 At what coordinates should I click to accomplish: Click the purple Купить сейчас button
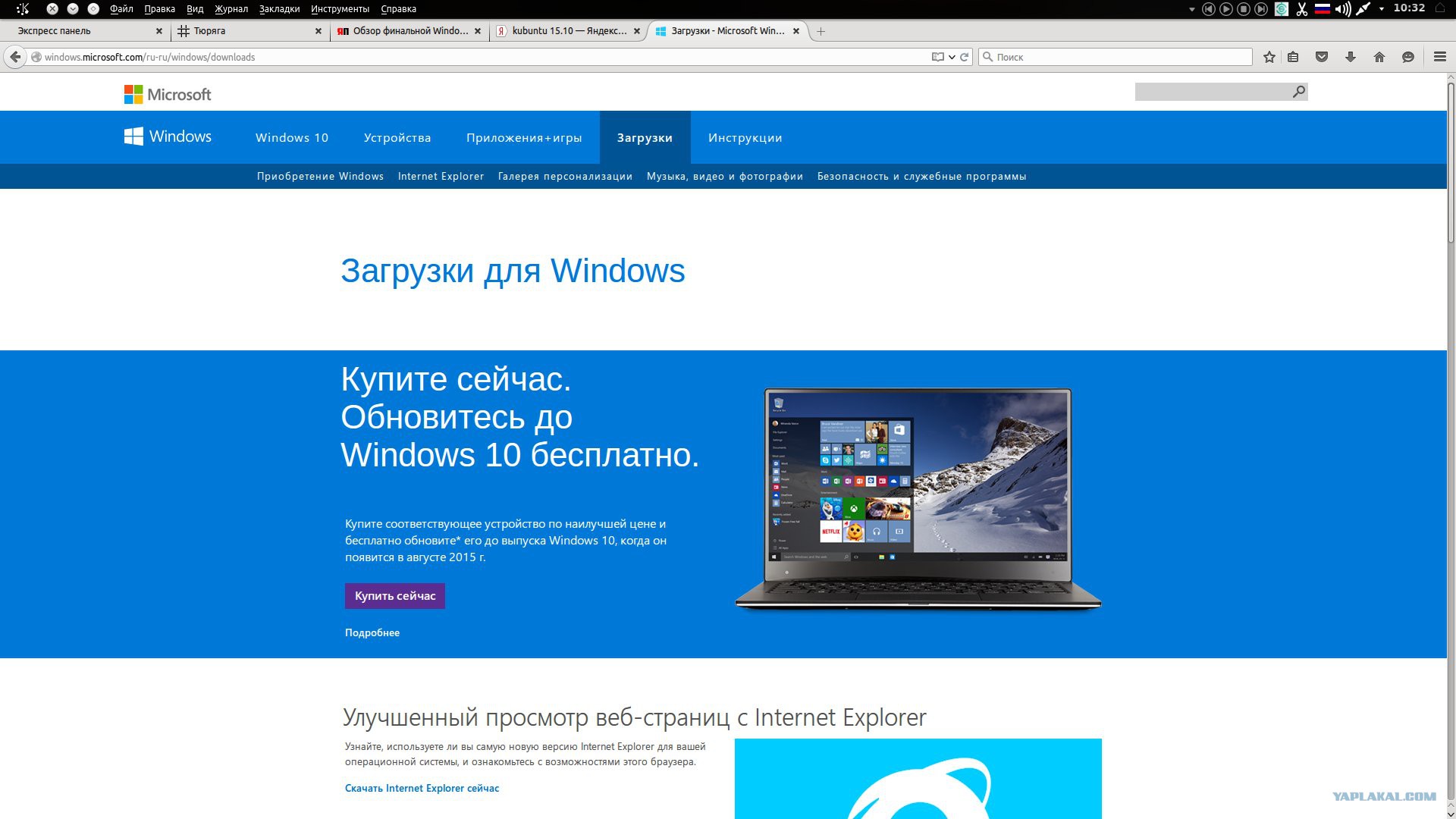coord(395,596)
